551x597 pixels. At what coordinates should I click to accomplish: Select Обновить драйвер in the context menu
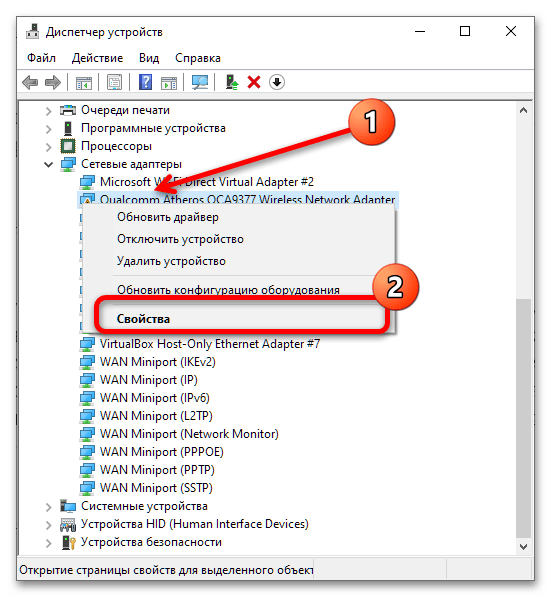point(168,217)
